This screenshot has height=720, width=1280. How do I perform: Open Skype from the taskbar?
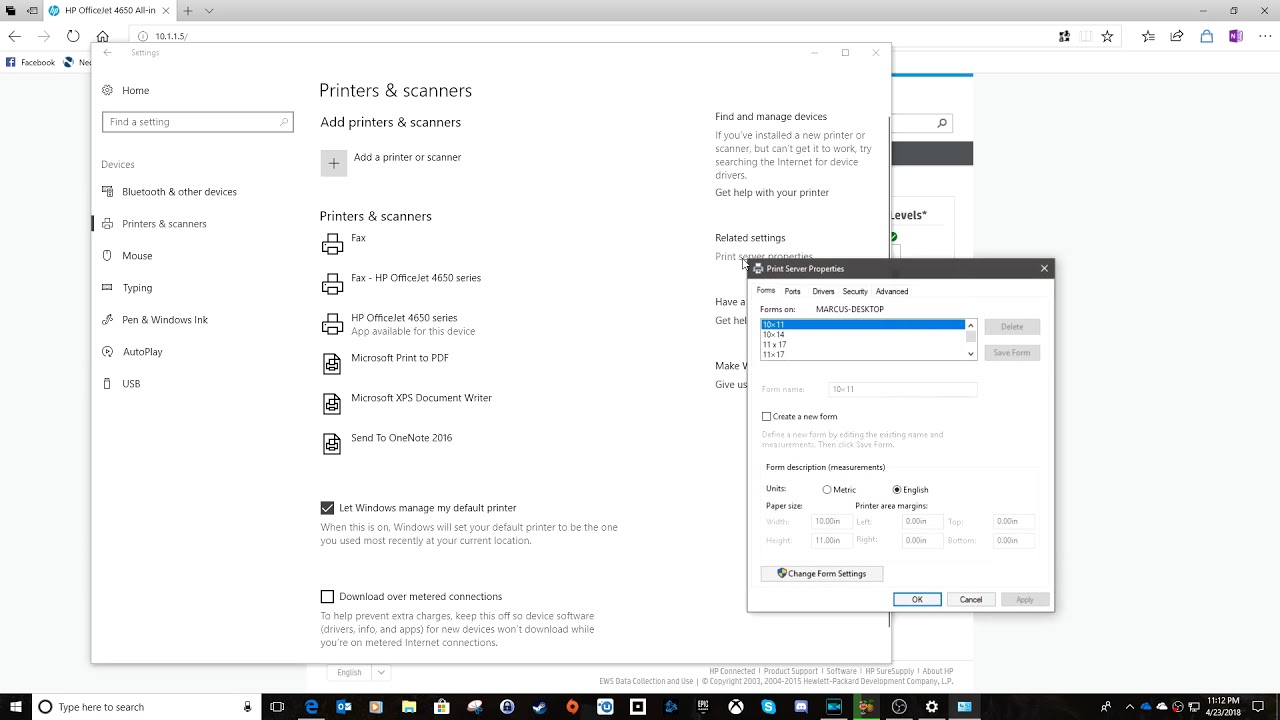coord(768,707)
